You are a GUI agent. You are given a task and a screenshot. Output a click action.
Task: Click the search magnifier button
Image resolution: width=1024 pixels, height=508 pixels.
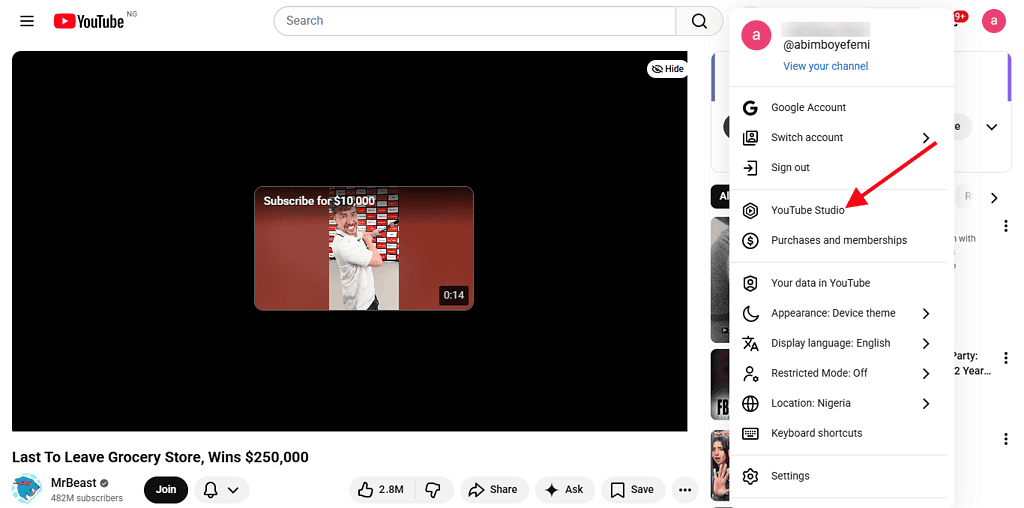tap(699, 21)
